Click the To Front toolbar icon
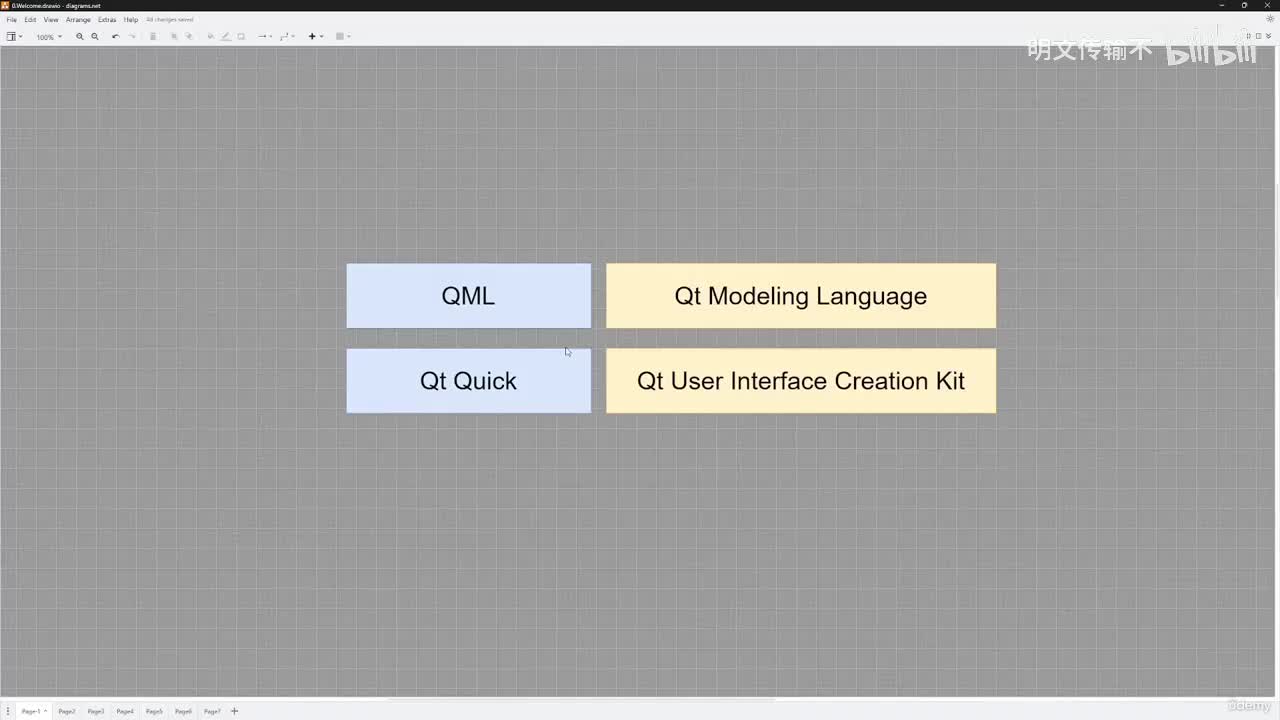The image size is (1280, 720). (174, 37)
